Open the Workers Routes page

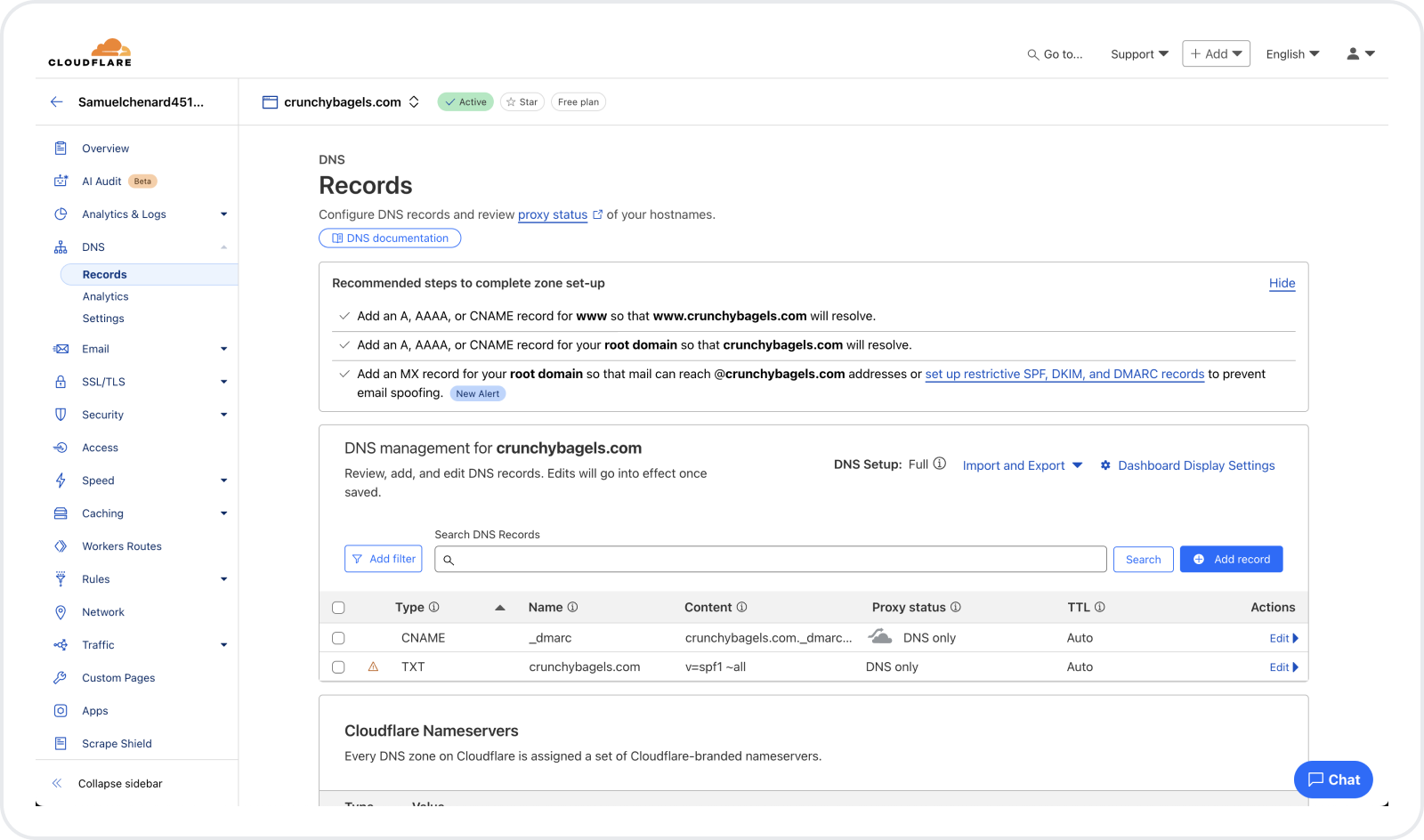pyautogui.click(x=122, y=546)
